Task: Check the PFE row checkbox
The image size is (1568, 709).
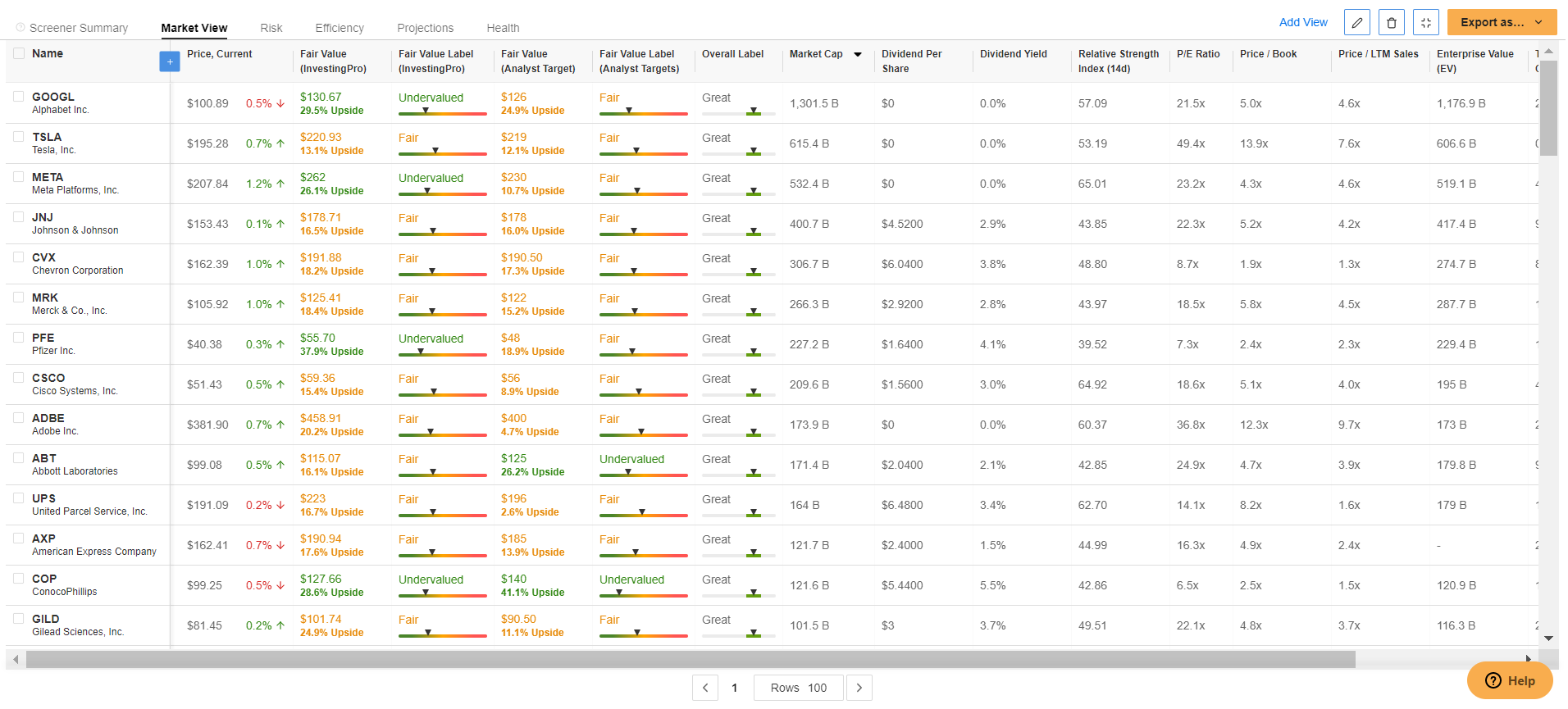Action: click(18, 337)
